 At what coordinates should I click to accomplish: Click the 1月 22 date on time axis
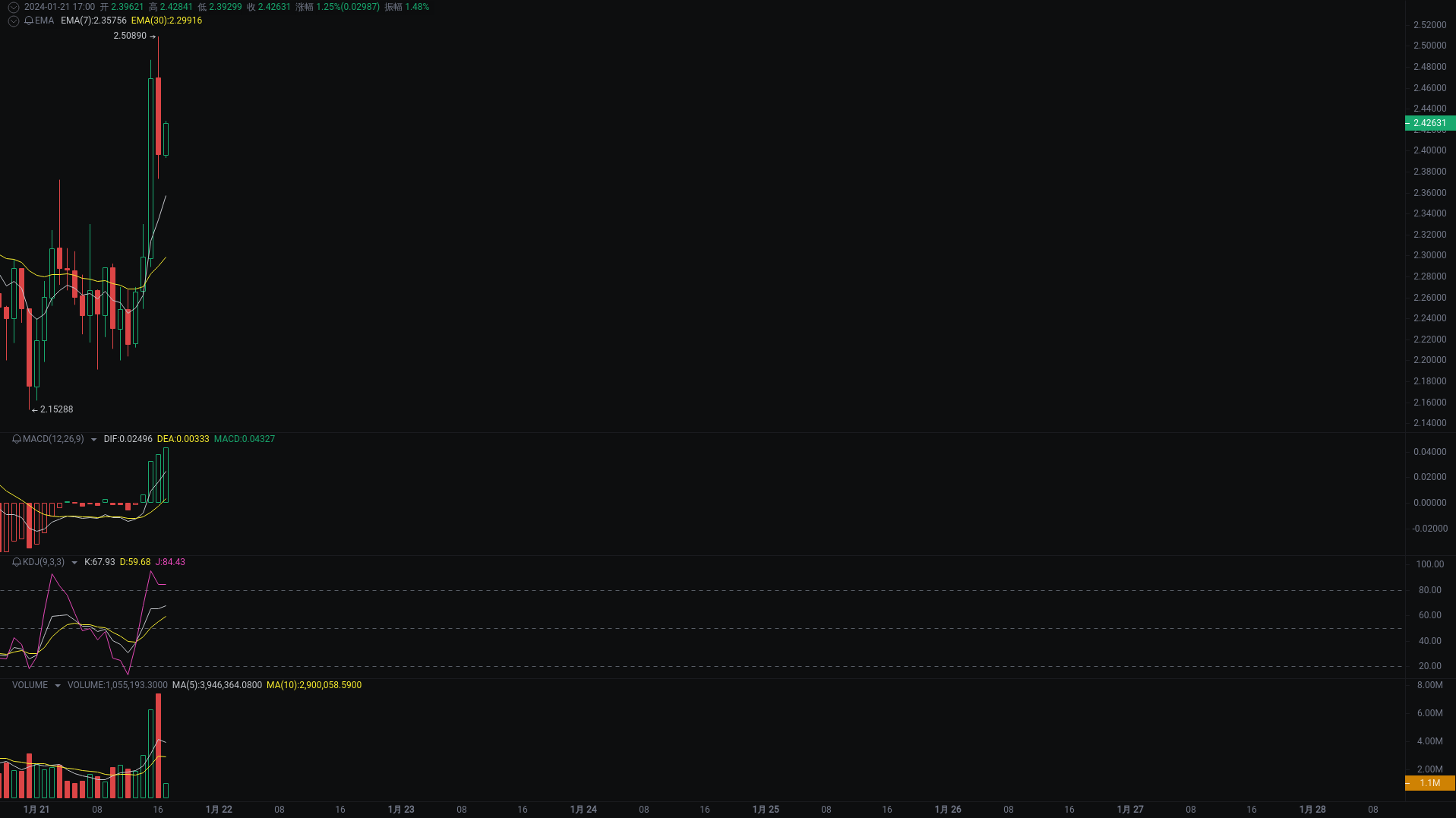pos(219,810)
